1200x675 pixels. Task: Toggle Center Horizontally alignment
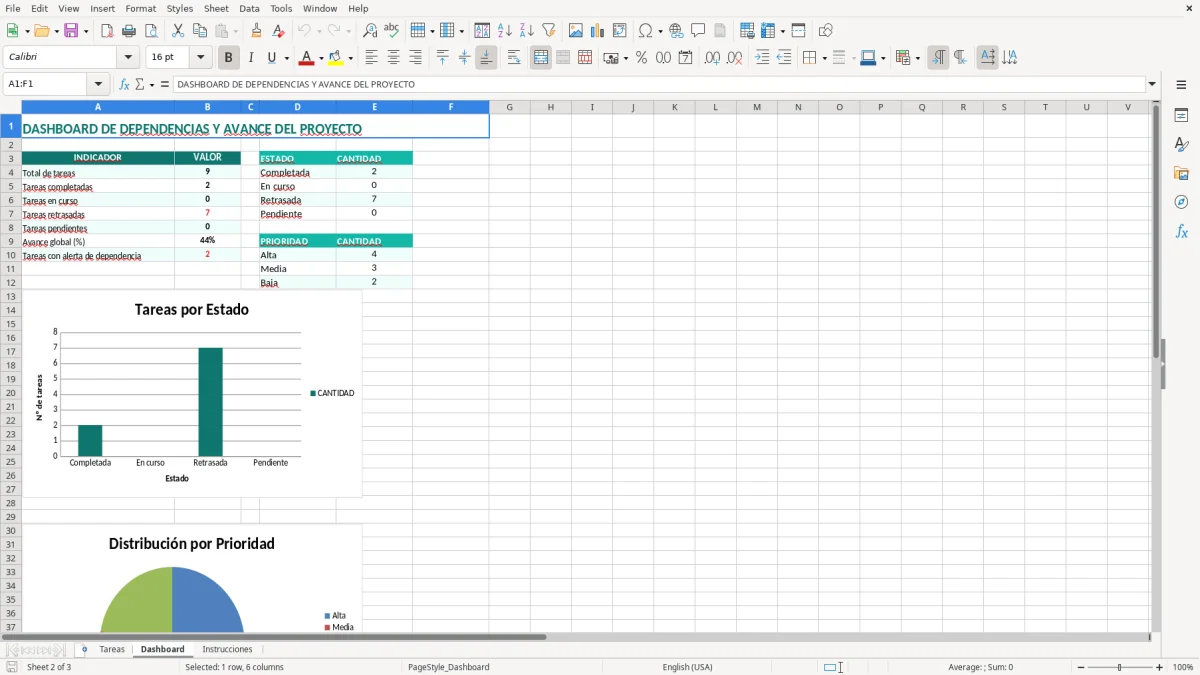(393, 58)
